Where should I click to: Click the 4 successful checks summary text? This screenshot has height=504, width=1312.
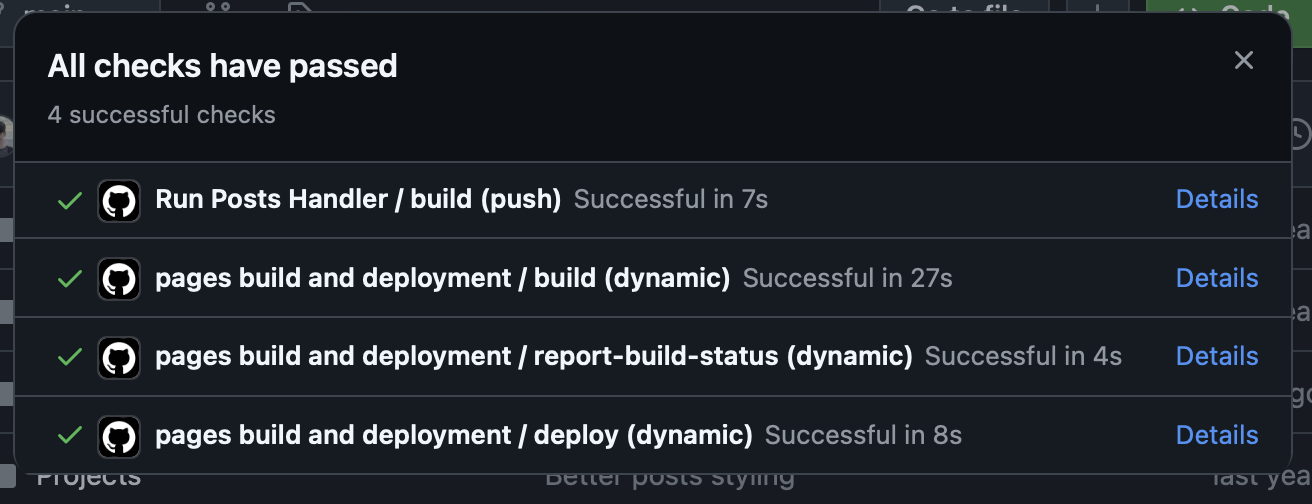[x=162, y=115]
